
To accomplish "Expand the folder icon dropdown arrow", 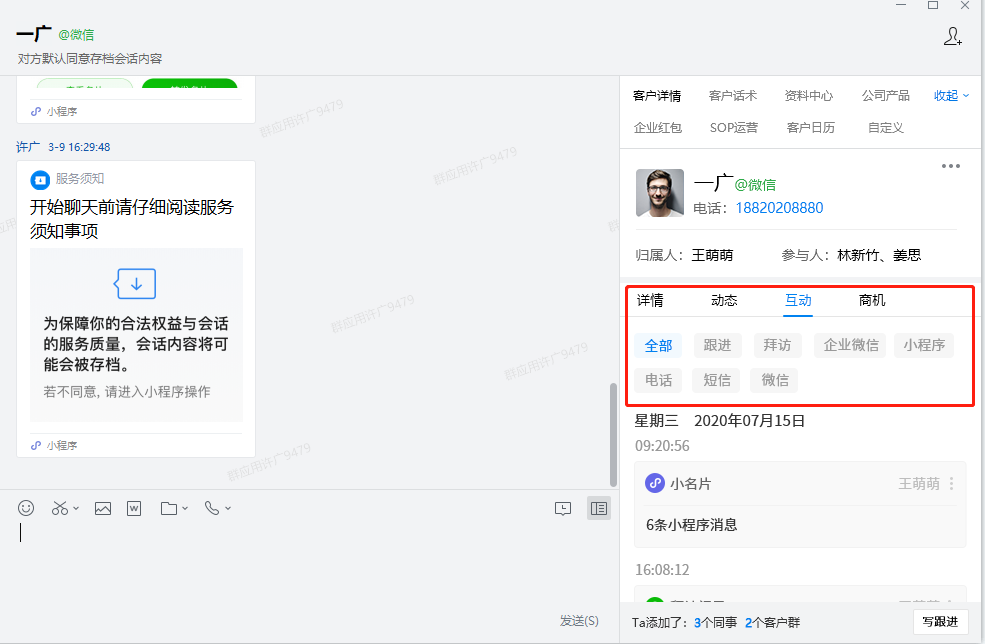I will tap(185, 509).
